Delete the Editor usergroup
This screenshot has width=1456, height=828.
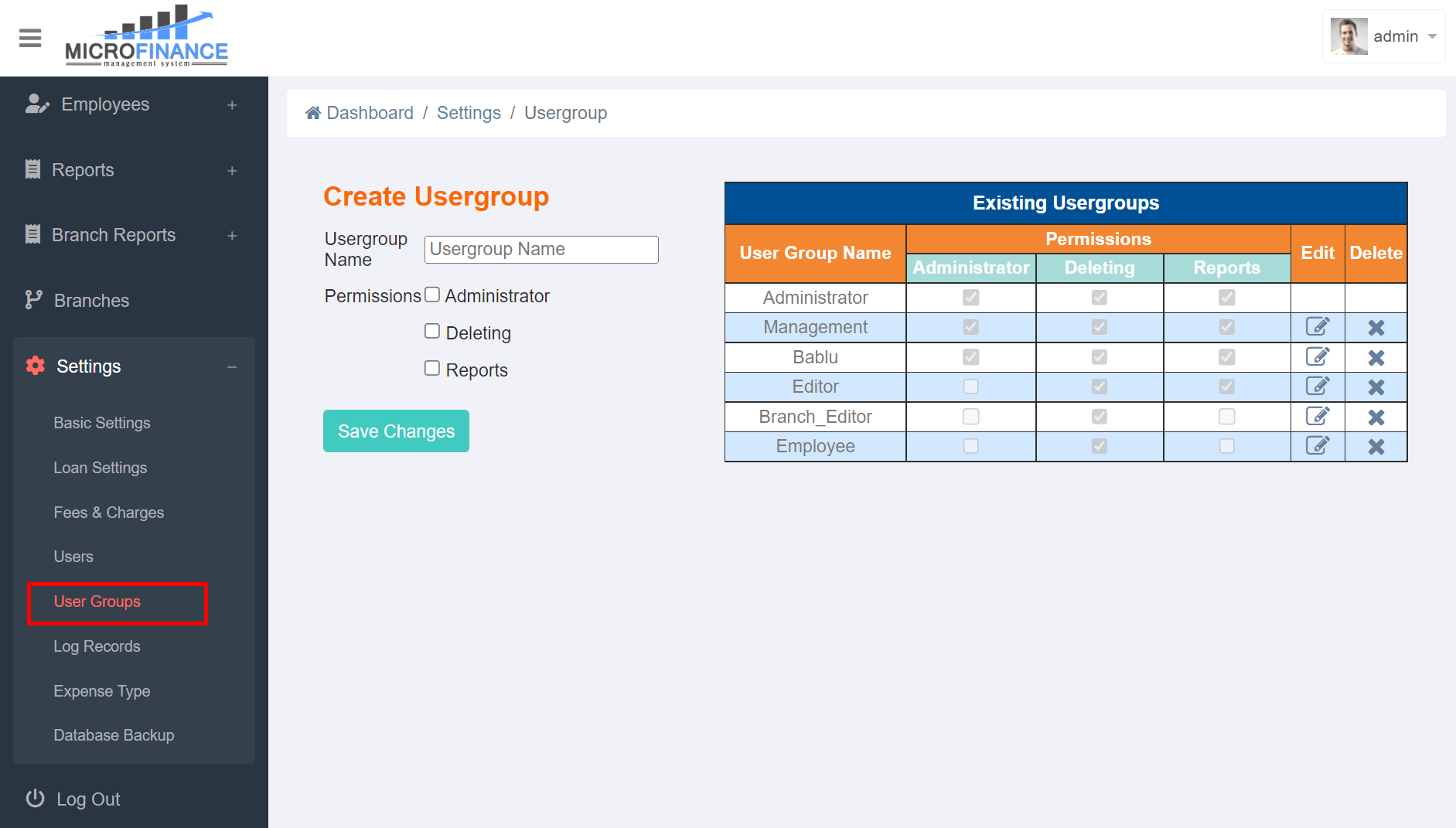point(1376,387)
